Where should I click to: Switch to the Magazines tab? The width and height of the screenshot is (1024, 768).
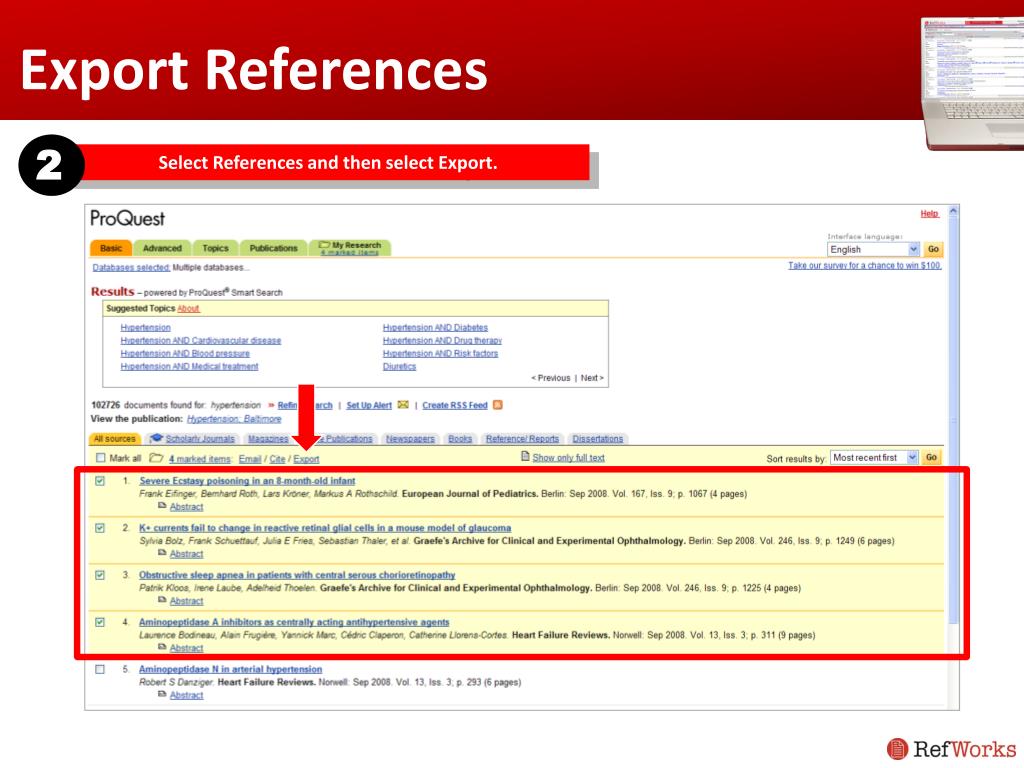point(268,439)
